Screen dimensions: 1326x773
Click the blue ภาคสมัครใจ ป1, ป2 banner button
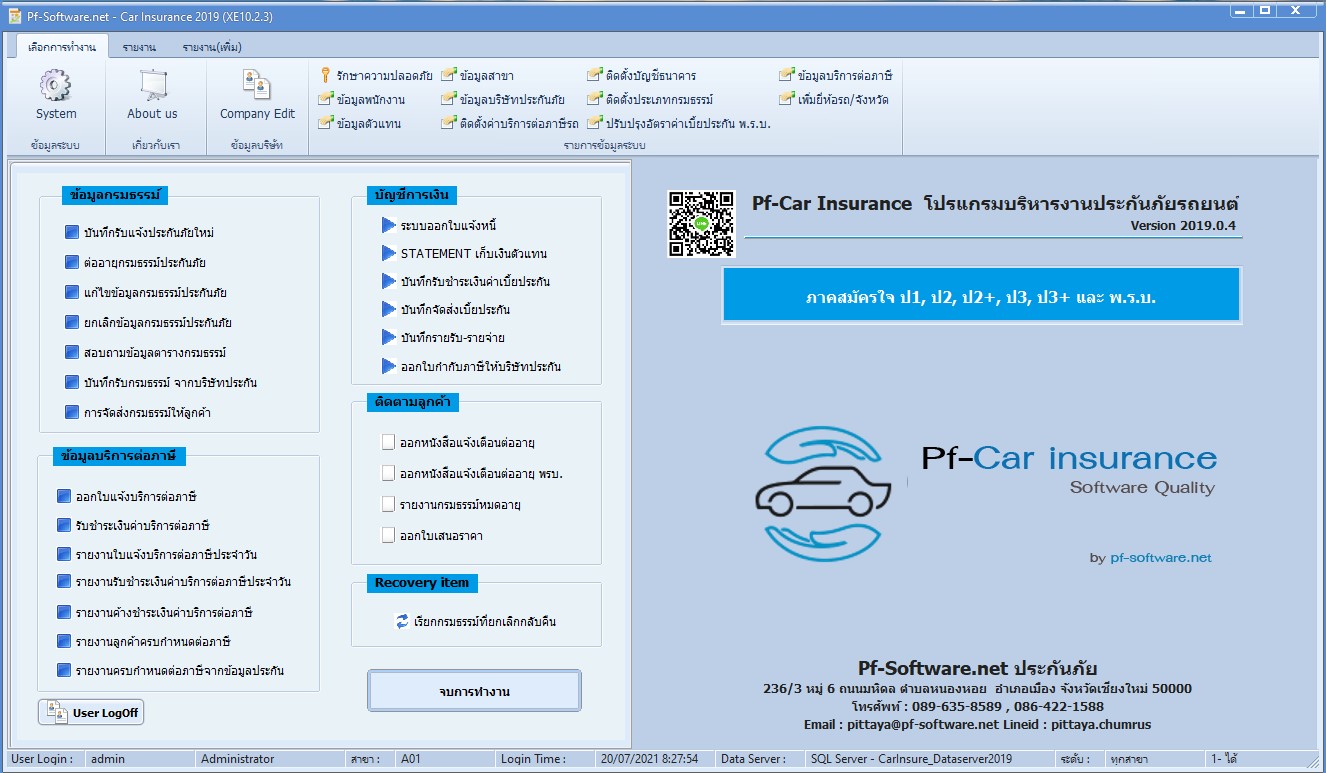click(x=981, y=296)
